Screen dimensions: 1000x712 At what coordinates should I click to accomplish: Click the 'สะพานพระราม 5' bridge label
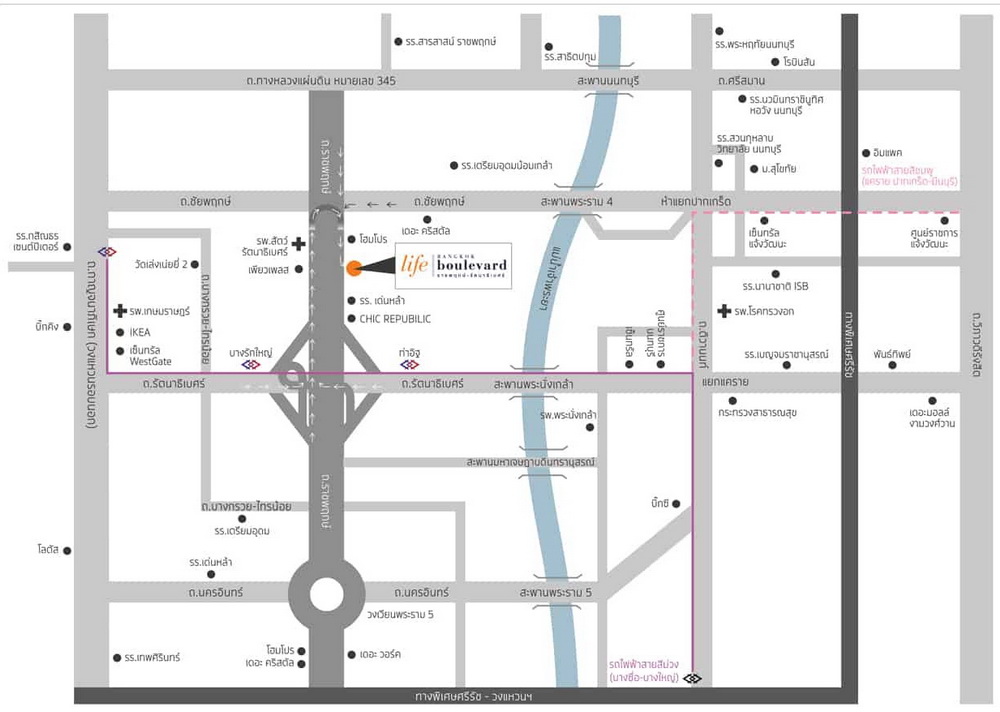555,593
